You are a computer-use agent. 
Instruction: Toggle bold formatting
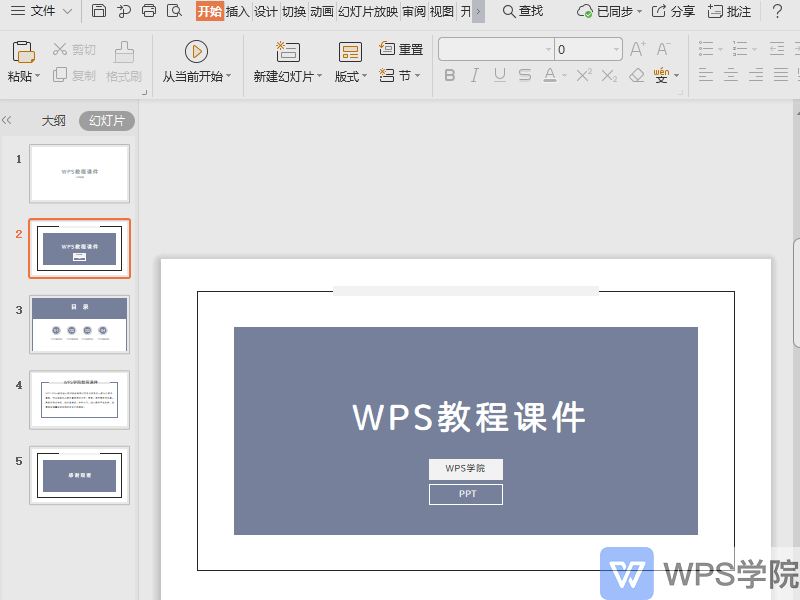click(450, 74)
